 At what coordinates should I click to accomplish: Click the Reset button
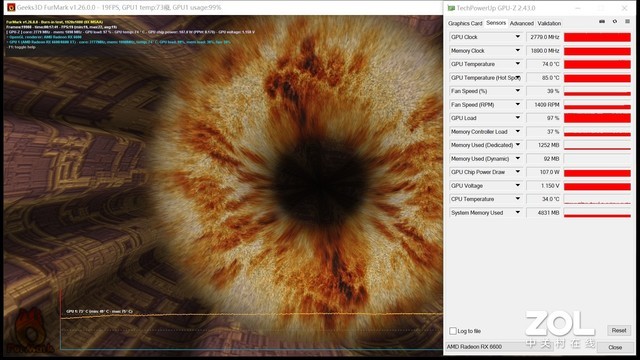click(619, 331)
